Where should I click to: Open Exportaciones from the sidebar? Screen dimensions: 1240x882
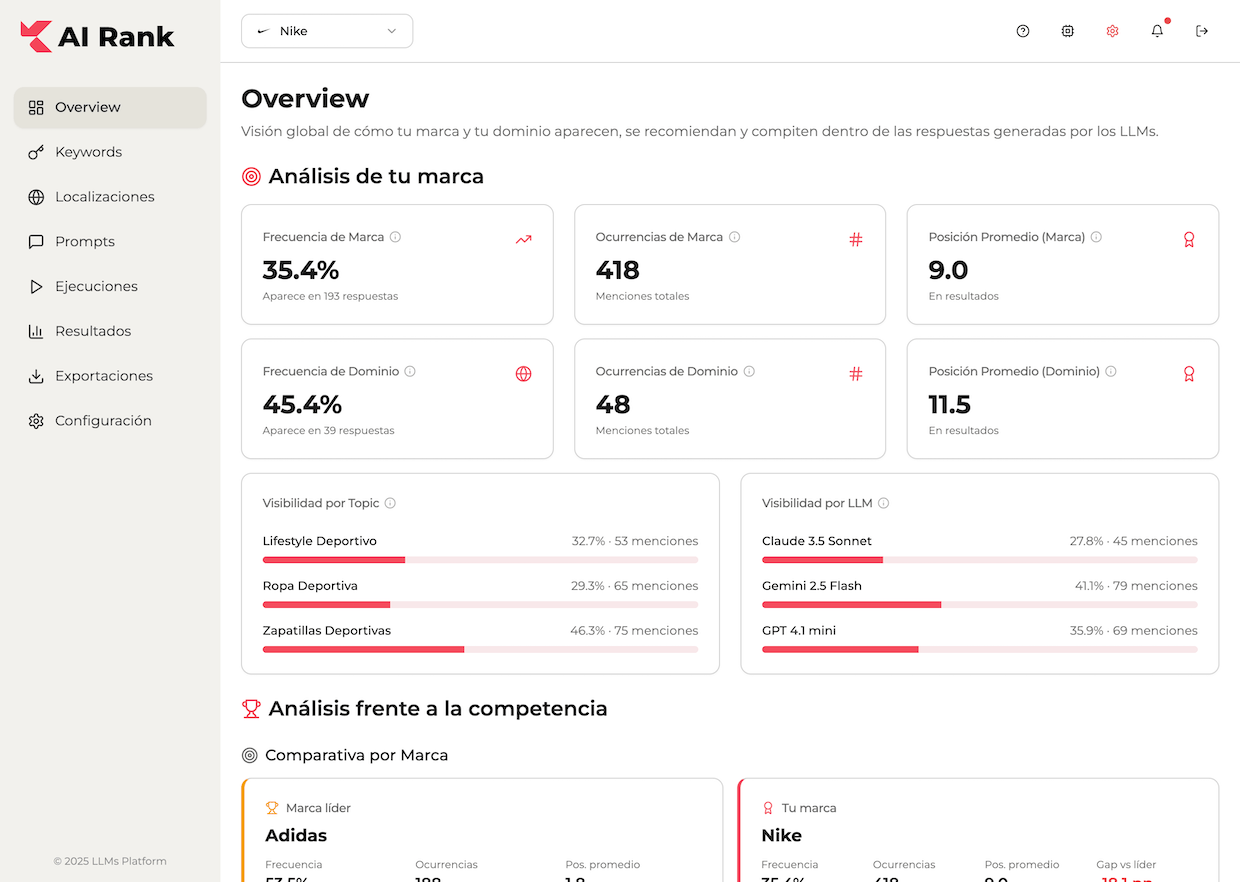(x=103, y=376)
